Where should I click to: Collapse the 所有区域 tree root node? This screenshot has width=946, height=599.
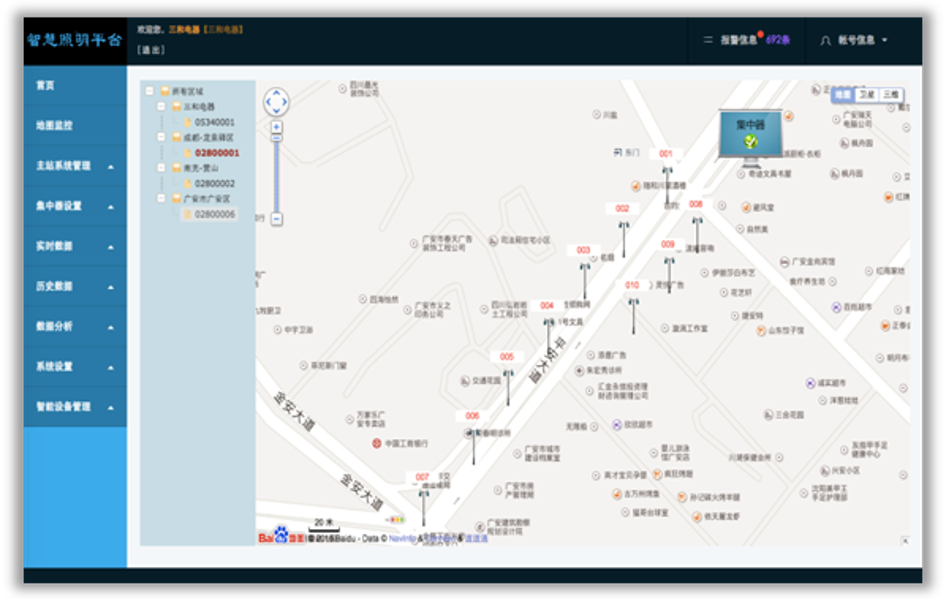[150, 91]
